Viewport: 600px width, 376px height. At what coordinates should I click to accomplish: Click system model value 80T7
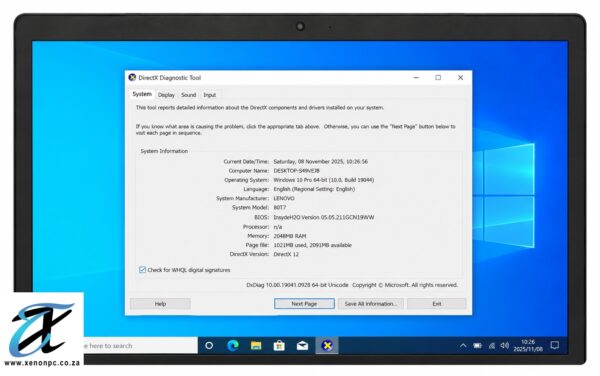(280, 207)
